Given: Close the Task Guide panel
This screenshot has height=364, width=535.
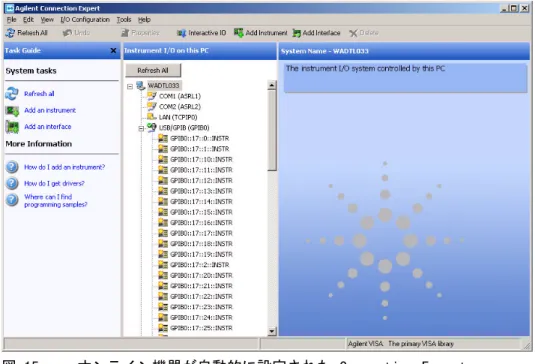Looking at the screenshot, I should 113,50.
